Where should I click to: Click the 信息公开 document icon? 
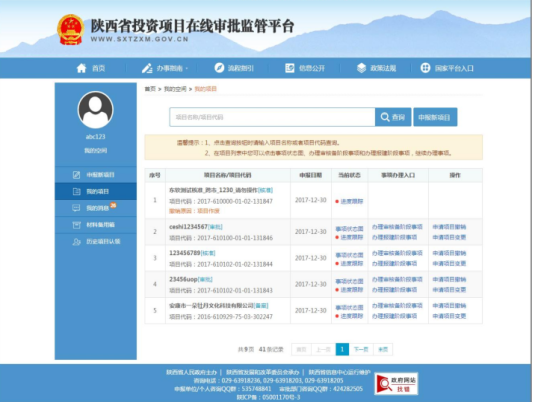(x=290, y=68)
